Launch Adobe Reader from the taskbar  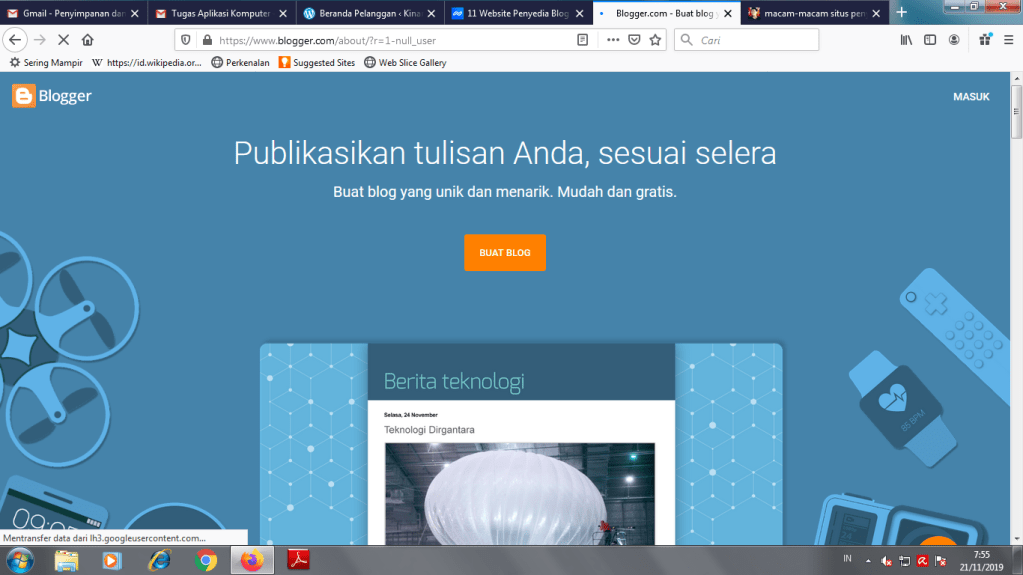[301, 560]
